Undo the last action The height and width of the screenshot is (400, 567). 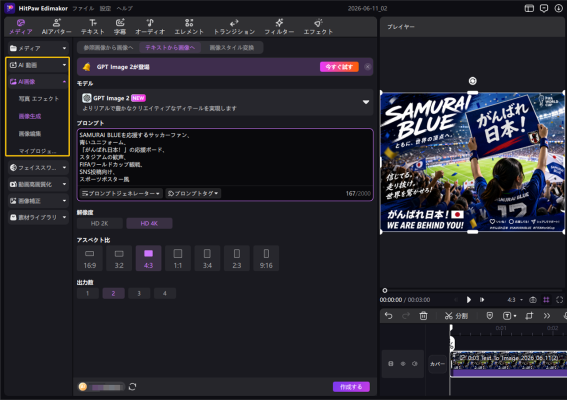389,316
